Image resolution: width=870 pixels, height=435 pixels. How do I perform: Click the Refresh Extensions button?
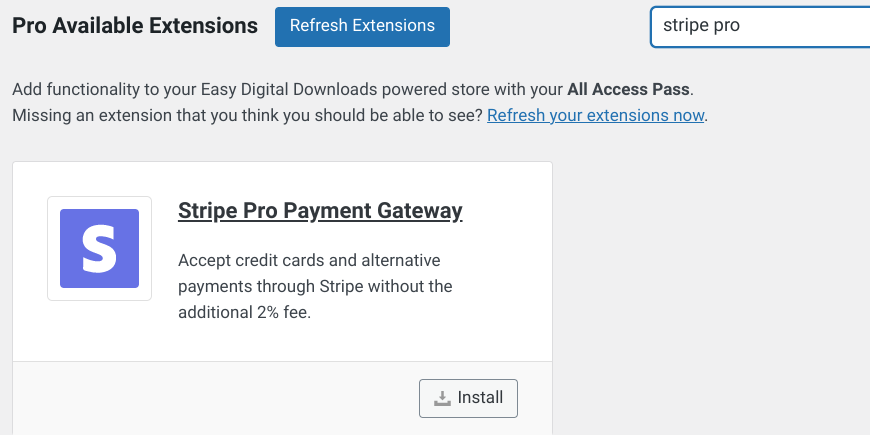(x=362, y=27)
